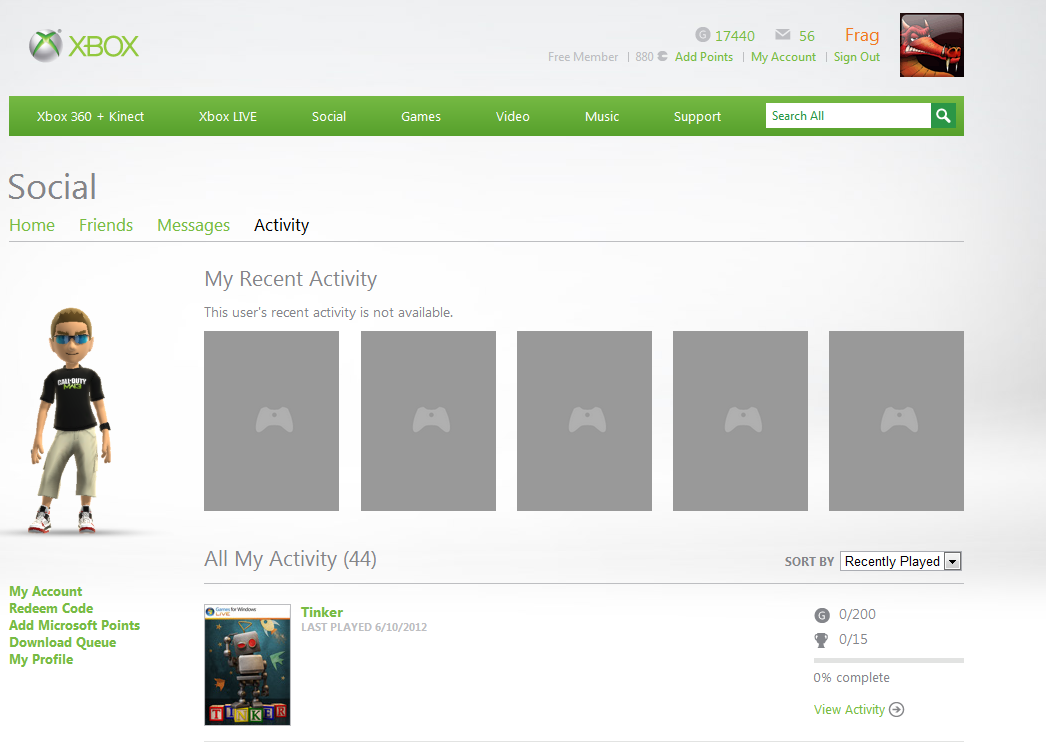The image size is (1046, 750).
Task: Open the Social menu in green bar
Action: [329, 116]
